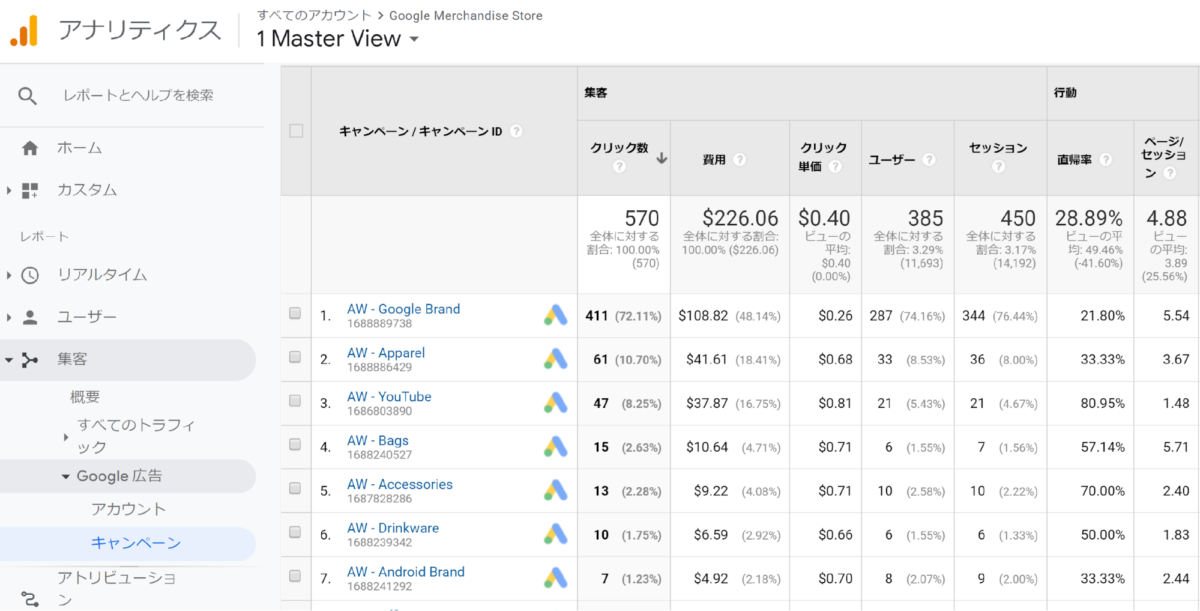The image size is (1200, 611).
Task: Click Google Ads icon on AW - YouTube row
Action: 555,403
